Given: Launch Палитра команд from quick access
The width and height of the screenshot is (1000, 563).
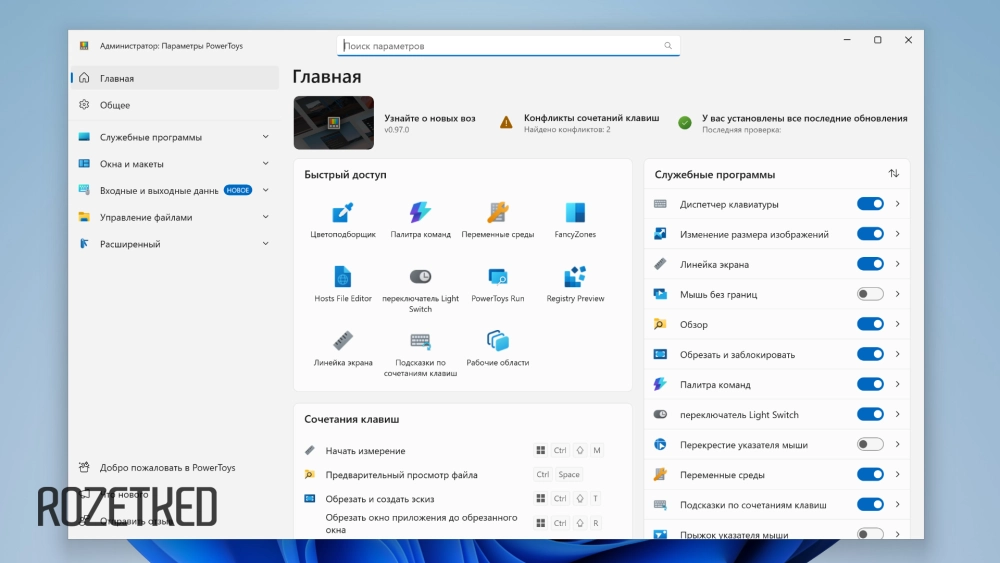Looking at the screenshot, I should tap(420, 213).
